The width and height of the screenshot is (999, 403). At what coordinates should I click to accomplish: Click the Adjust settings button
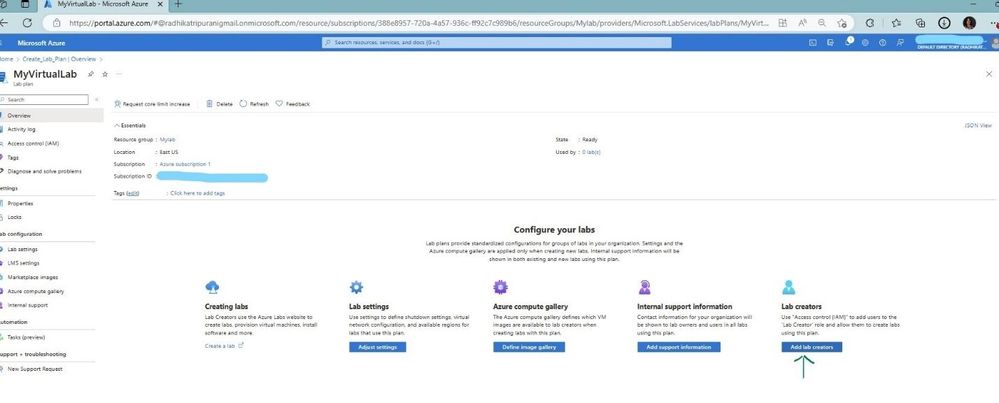coord(377,347)
